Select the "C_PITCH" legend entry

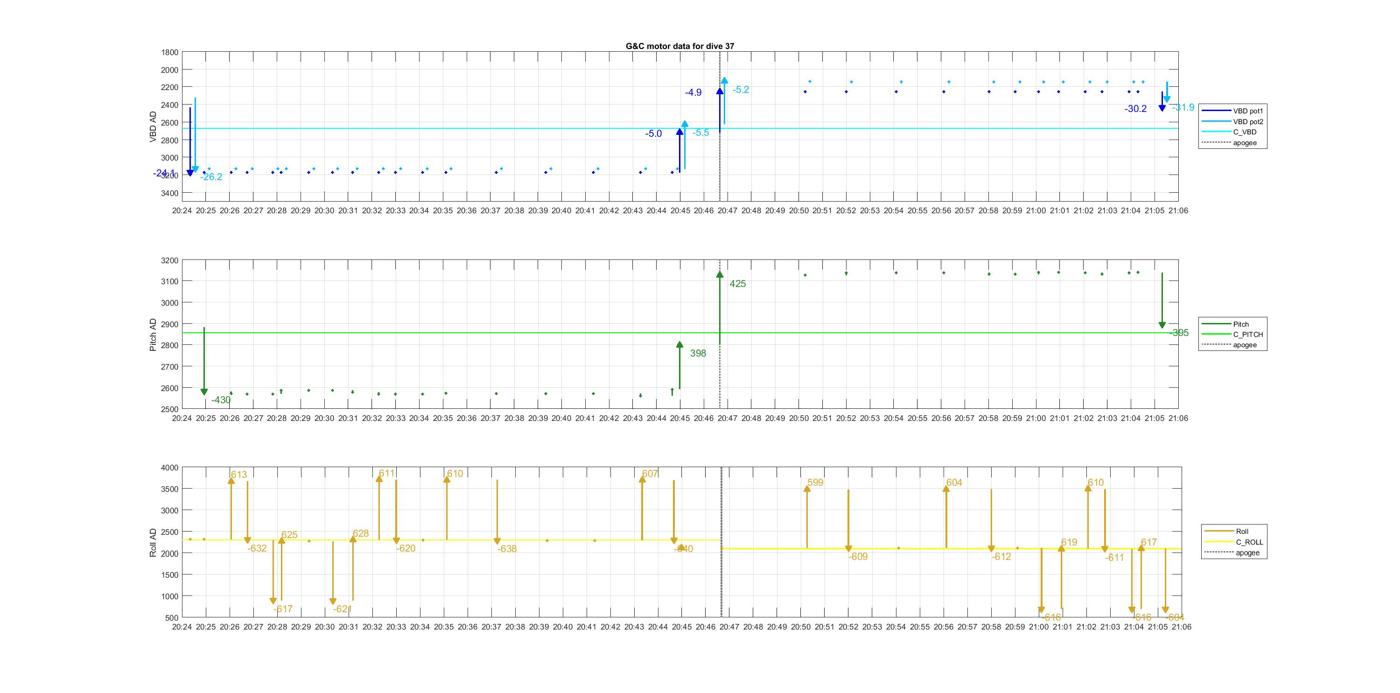coord(1233,334)
